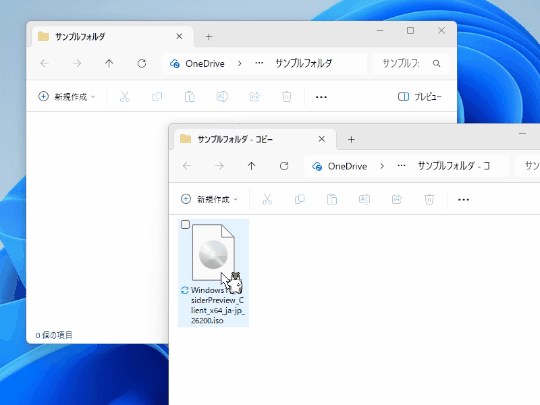Click search icon in サンプルフォルダ window
This screenshot has height=405, width=540.
tap(436, 63)
